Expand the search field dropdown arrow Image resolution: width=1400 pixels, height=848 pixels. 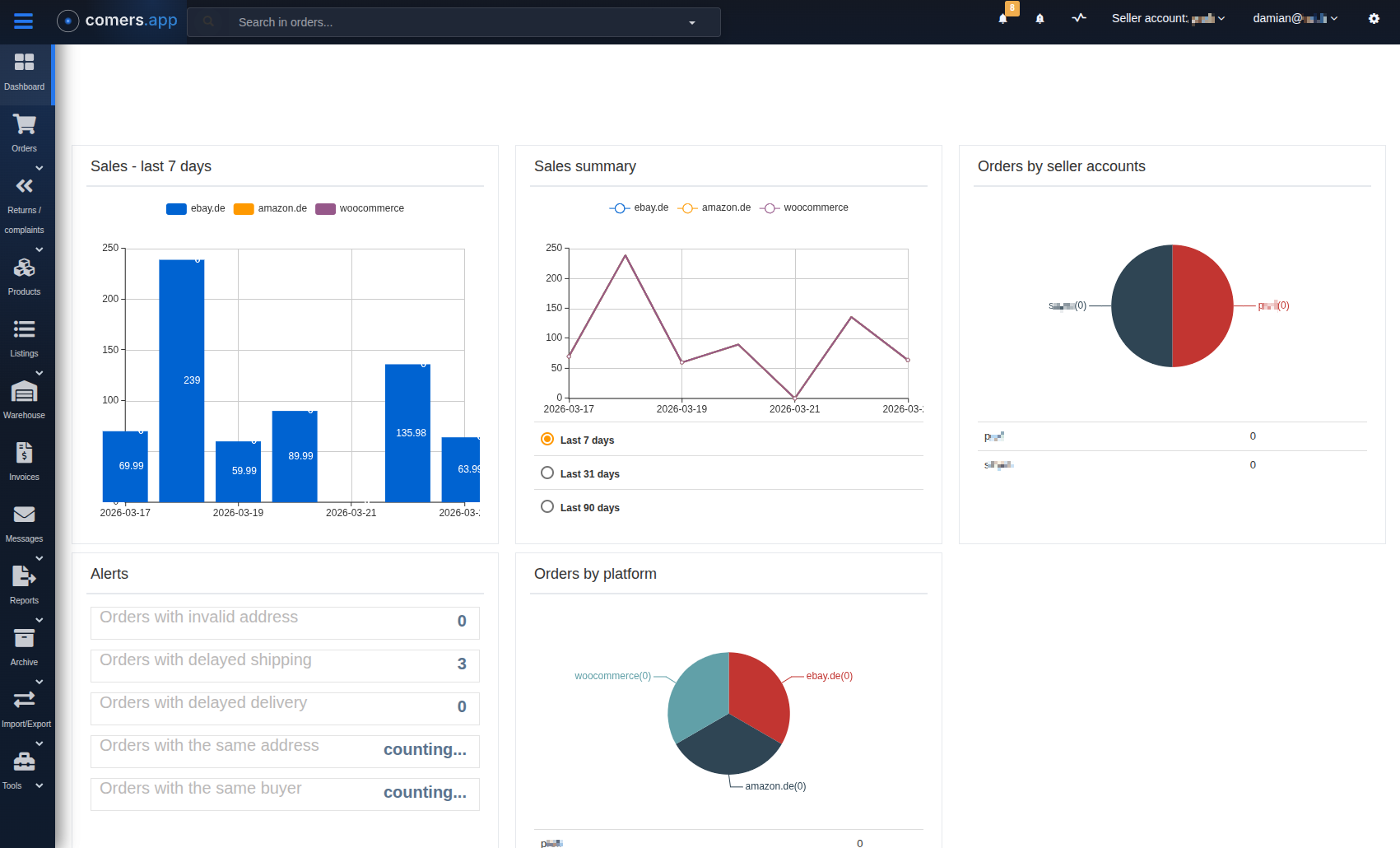[692, 22]
